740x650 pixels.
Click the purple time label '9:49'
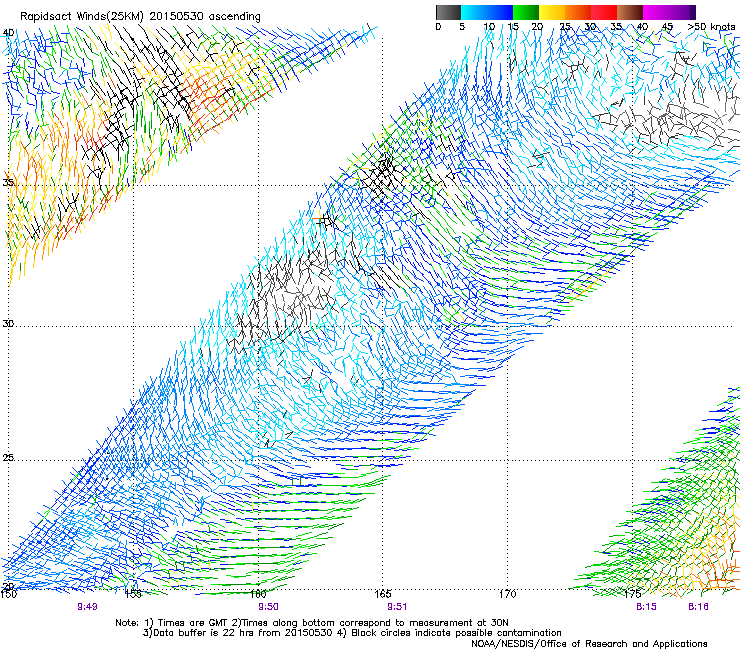(87, 607)
